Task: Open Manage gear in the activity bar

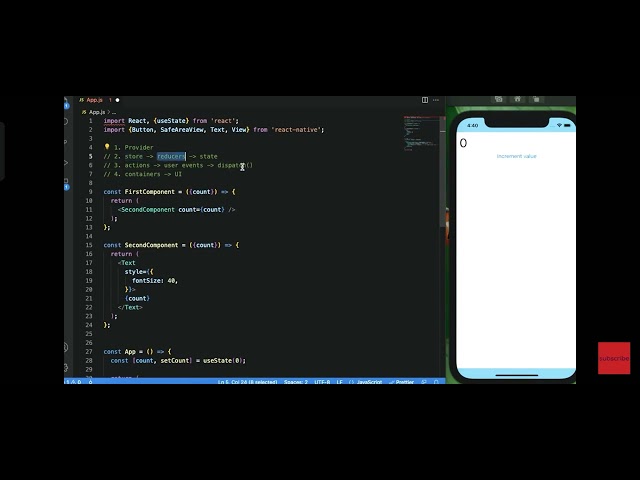Action: tap(66, 367)
